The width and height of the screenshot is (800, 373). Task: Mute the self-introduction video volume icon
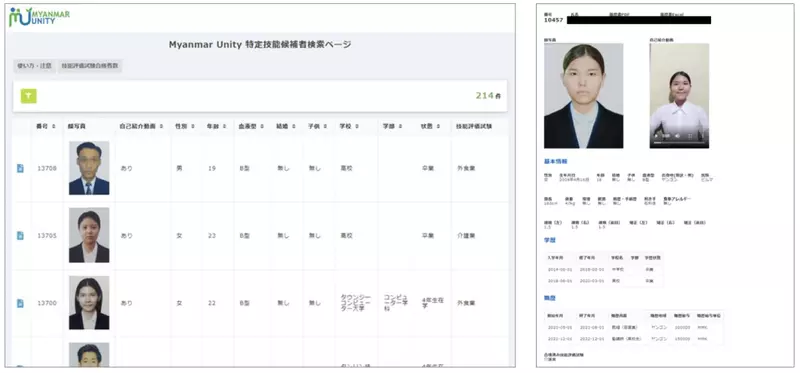pos(678,136)
